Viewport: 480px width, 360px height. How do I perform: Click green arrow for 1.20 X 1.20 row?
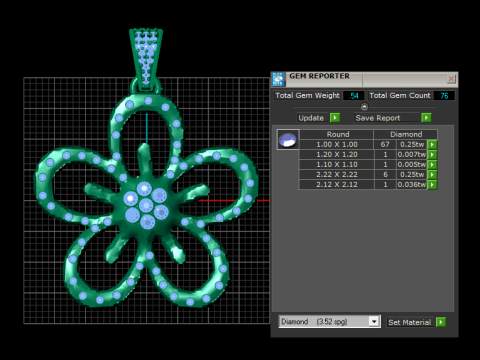pos(432,155)
